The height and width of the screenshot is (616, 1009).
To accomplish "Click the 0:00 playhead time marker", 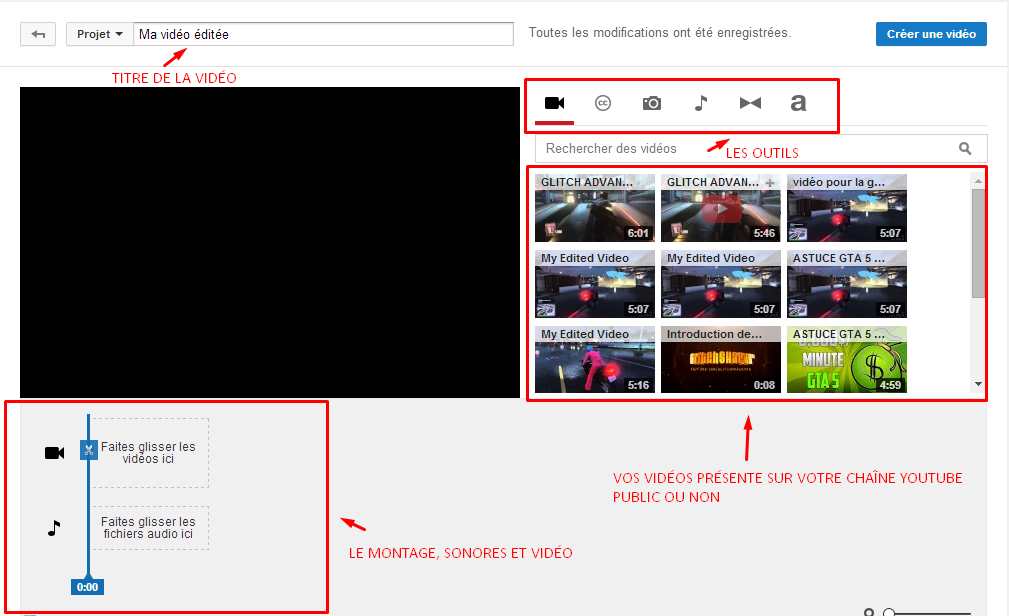I will [x=88, y=587].
